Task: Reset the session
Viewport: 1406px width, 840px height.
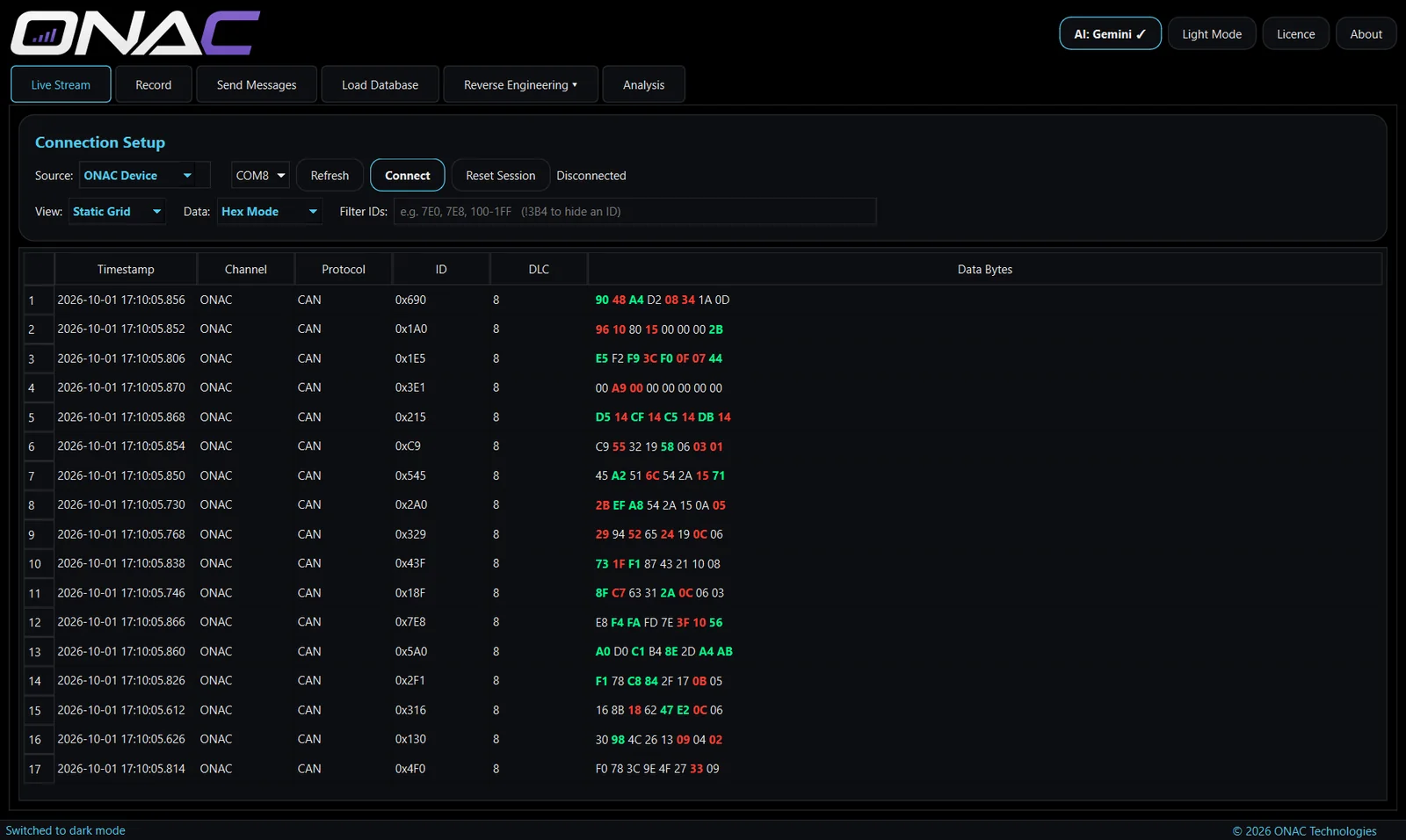Action: pos(500,176)
